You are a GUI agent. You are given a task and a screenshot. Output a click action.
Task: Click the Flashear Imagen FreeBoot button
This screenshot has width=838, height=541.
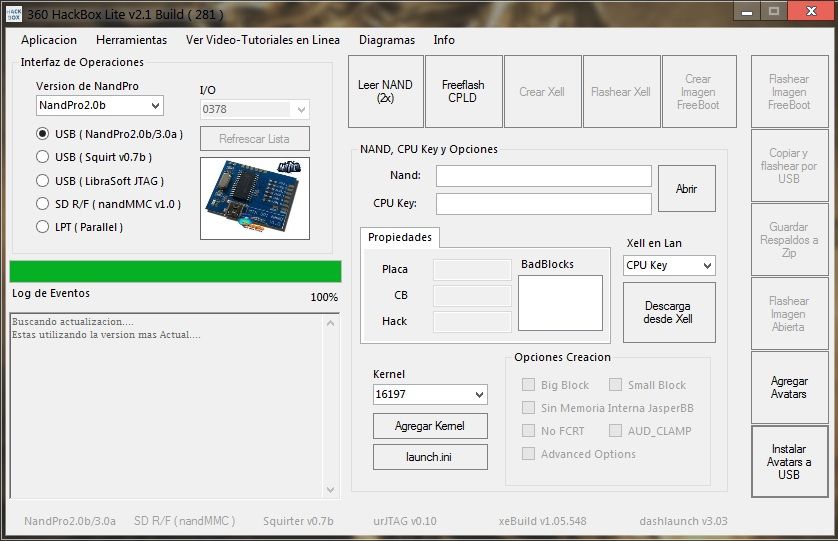click(789, 91)
